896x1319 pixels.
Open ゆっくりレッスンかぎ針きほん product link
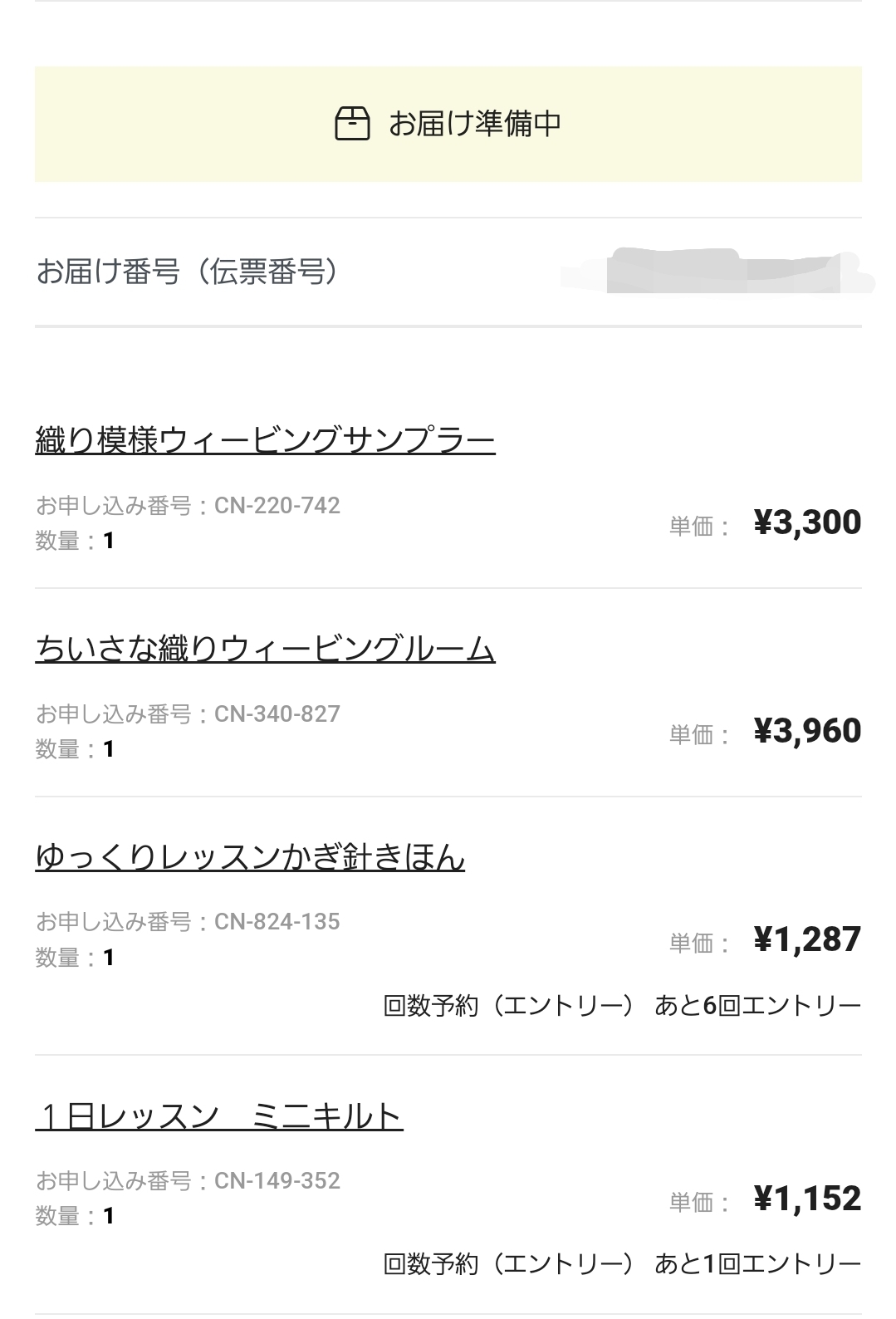250,856
